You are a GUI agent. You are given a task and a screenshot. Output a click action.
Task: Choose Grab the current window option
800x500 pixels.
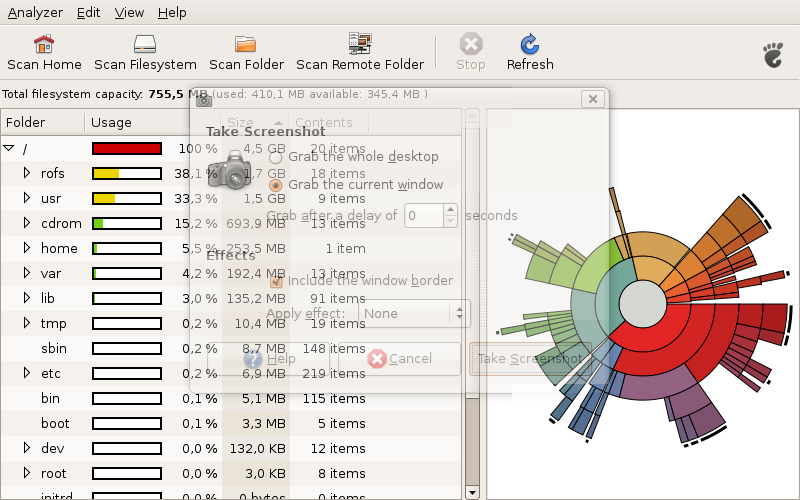point(276,185)
